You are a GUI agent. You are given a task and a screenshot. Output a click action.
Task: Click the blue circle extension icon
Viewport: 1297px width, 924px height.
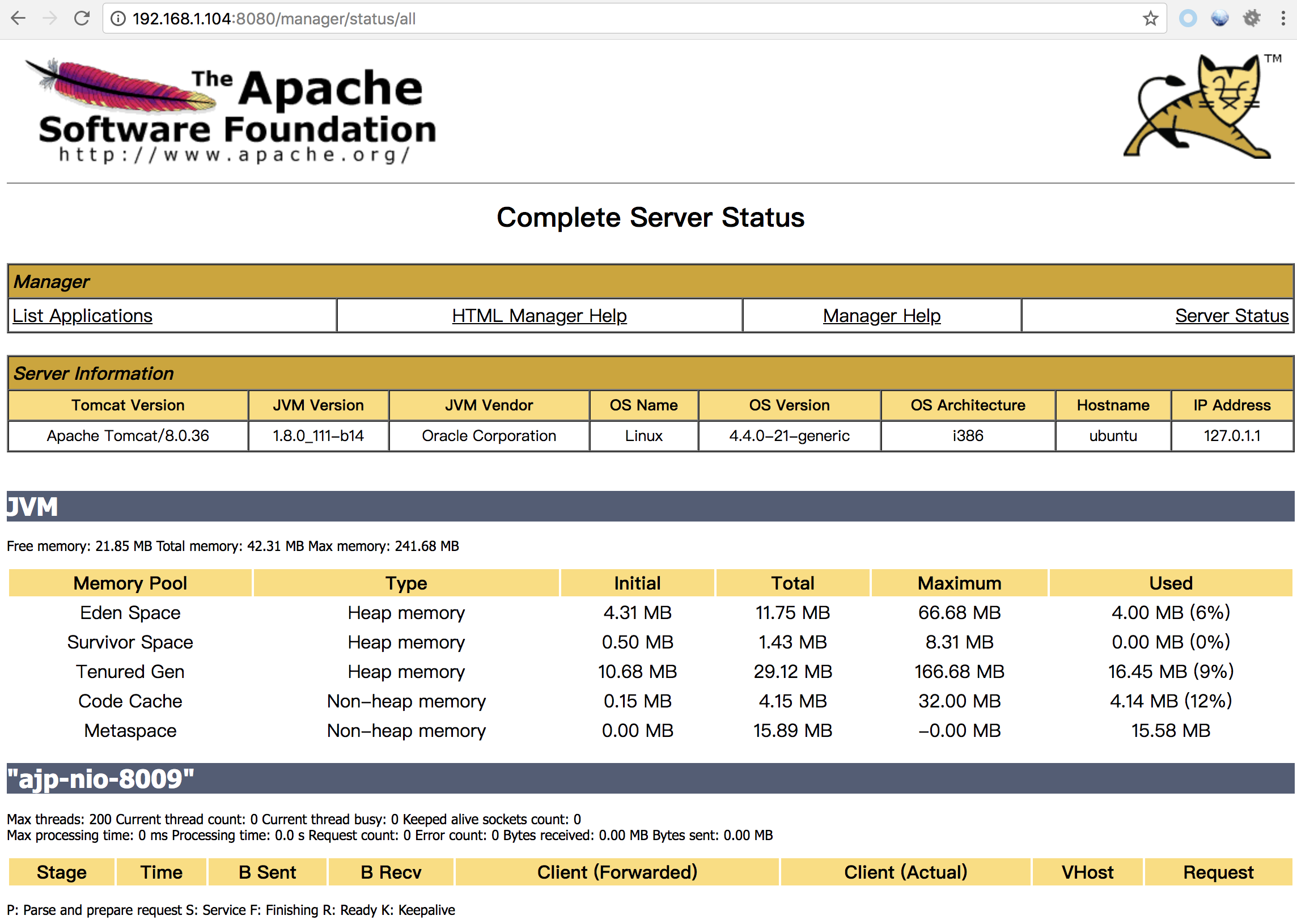tap(1188, 19)
